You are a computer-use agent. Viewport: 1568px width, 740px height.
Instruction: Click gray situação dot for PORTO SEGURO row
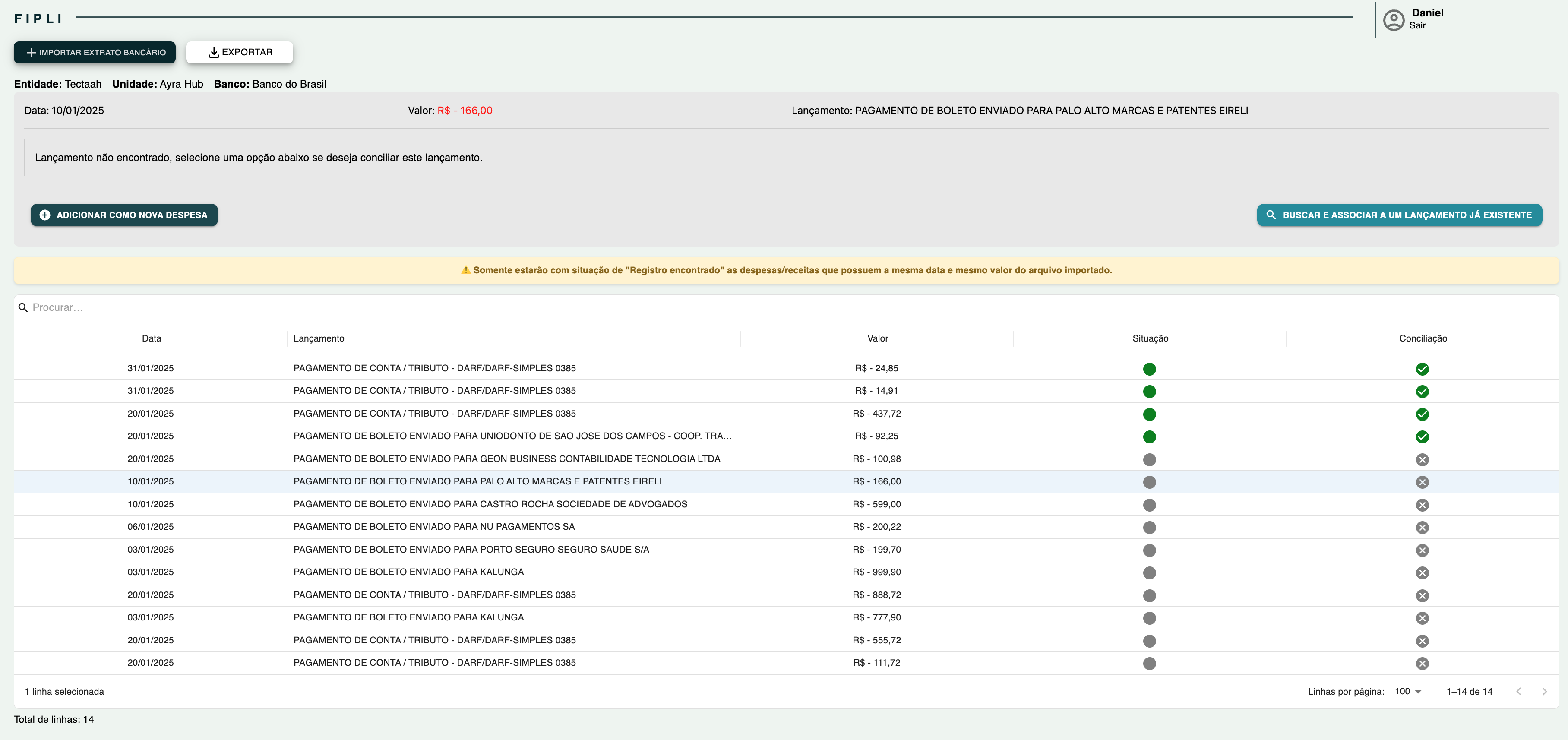(x=1149, y=550)
